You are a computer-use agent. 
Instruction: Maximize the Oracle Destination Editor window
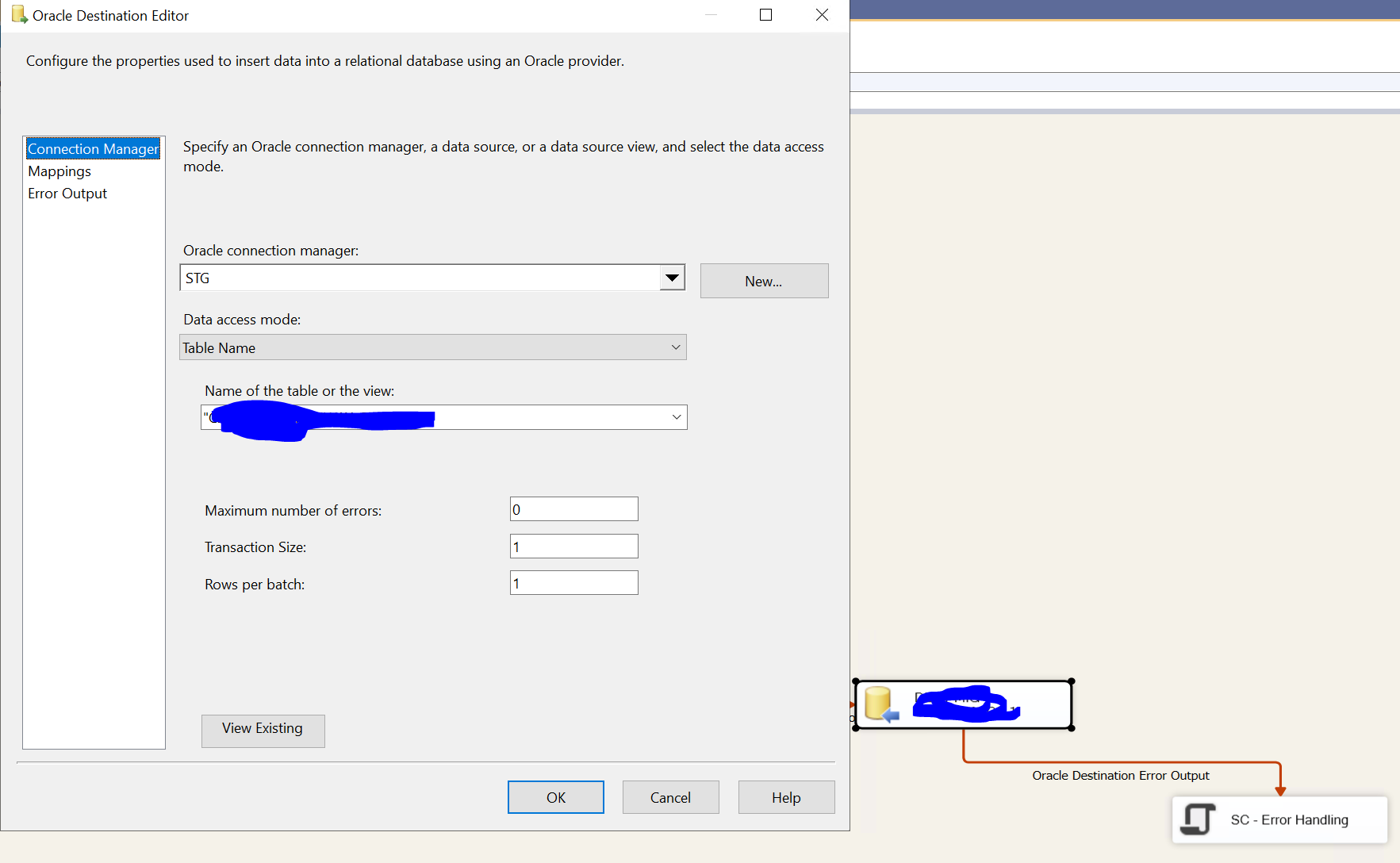click(x=765, y=15)
